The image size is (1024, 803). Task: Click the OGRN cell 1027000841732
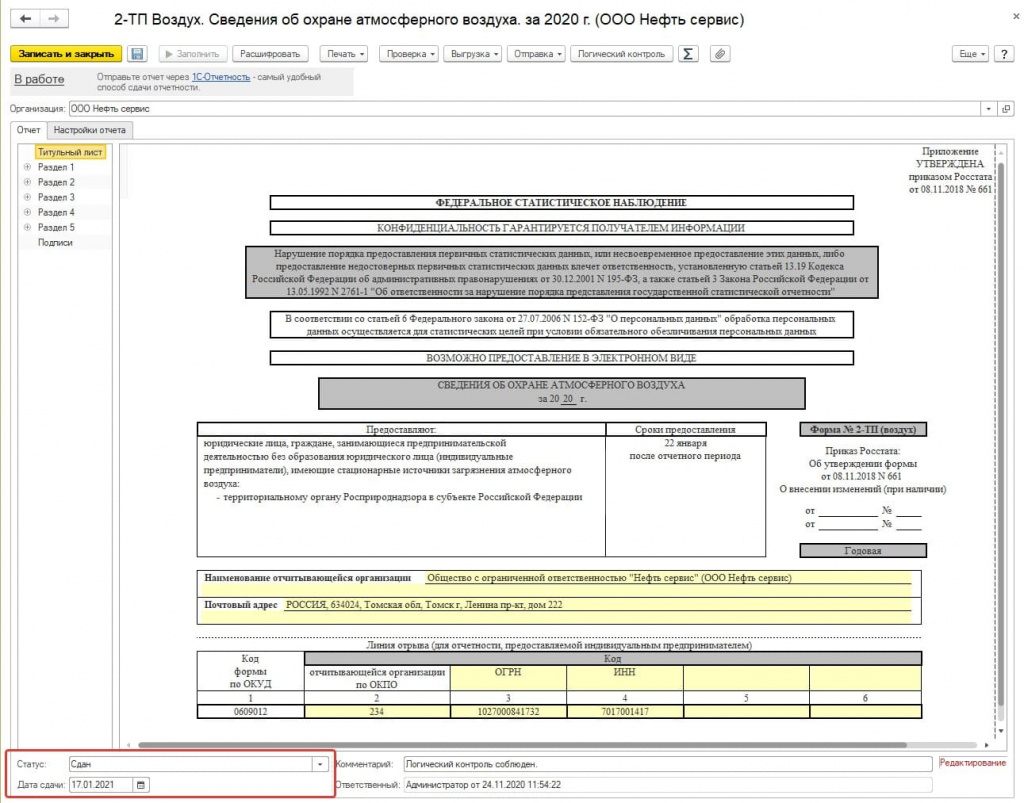pos(508,712)
